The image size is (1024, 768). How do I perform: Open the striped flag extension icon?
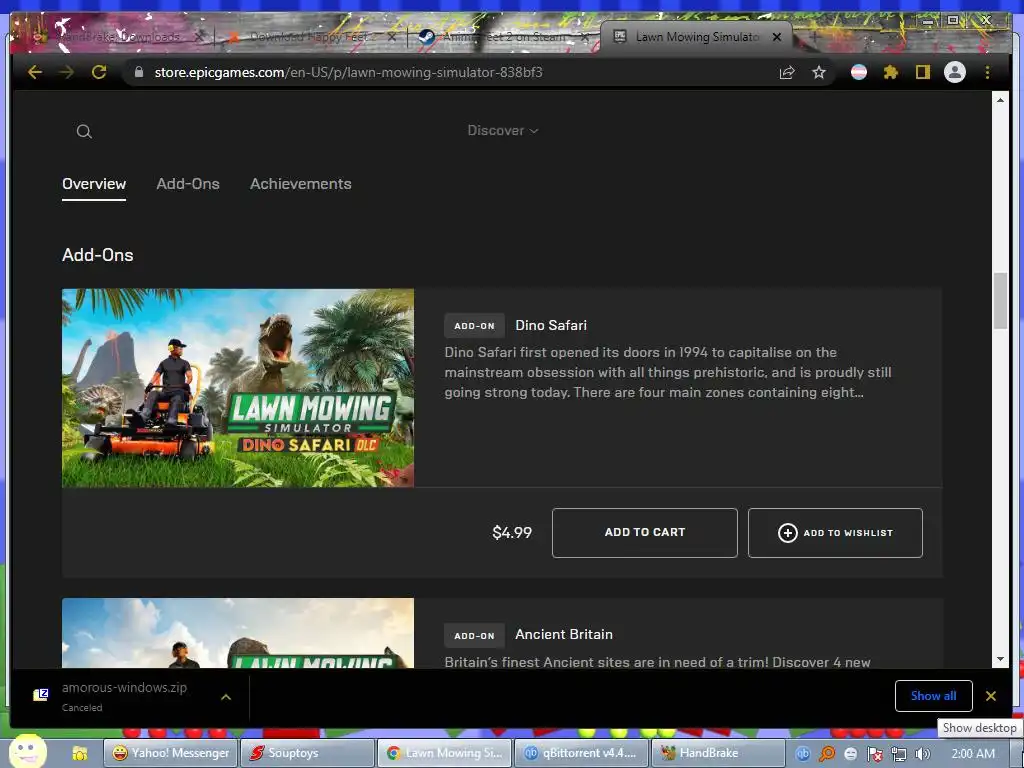(859, 72)
